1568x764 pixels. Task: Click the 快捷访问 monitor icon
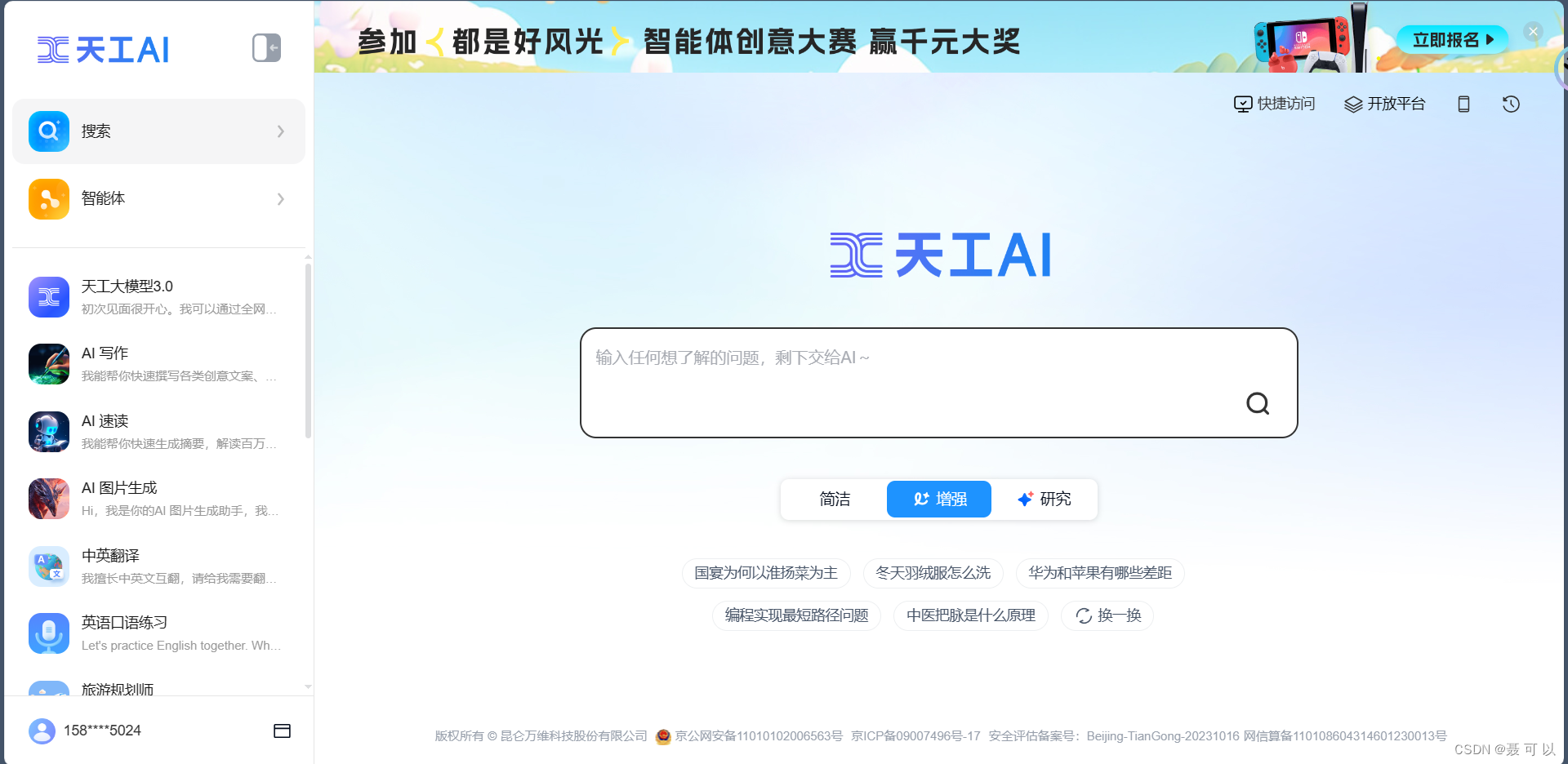pos(1243,104)
